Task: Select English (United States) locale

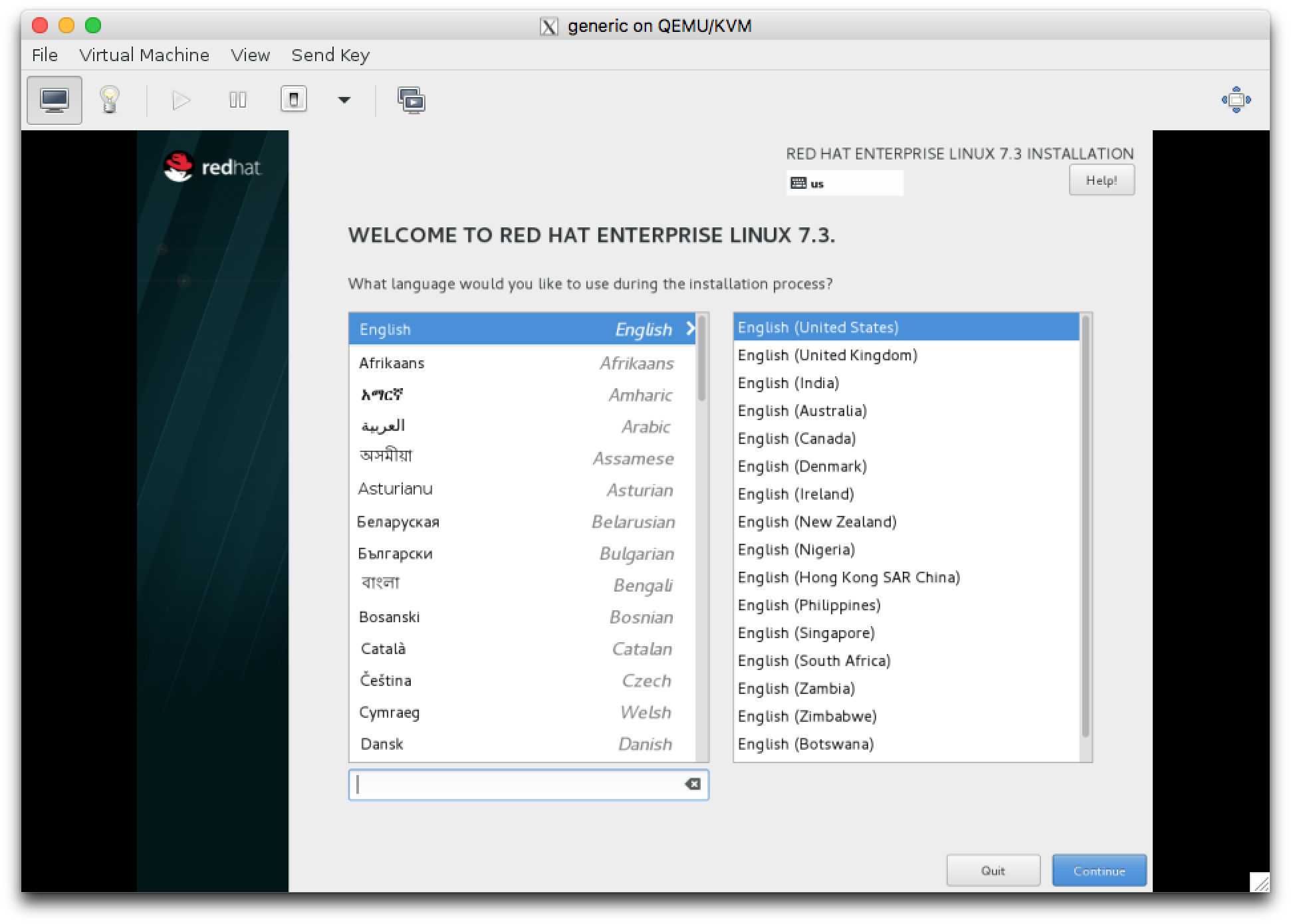Action: (x=906, y=327)
